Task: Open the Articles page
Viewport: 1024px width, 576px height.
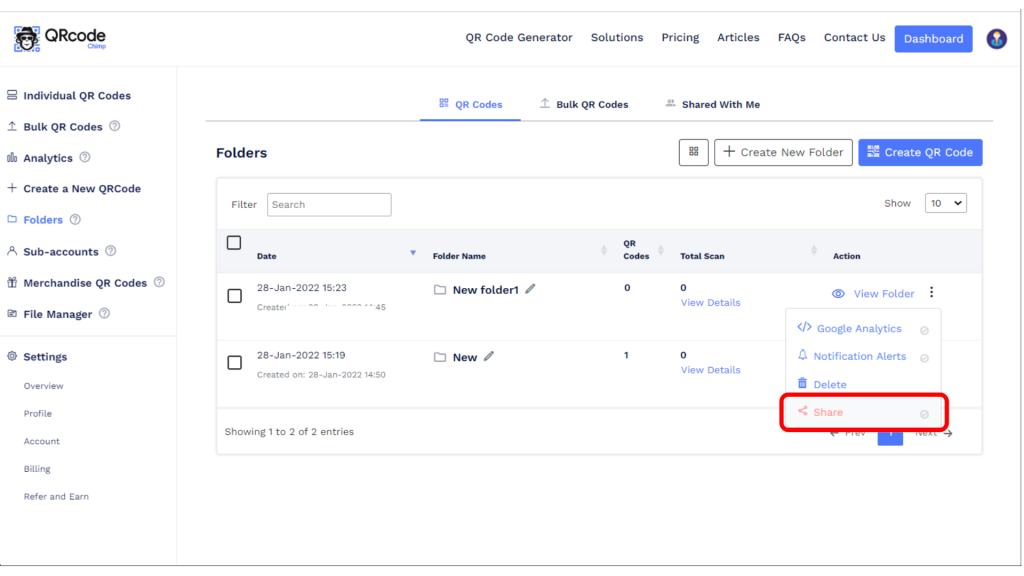Action: pyautogui.click(x=738, y=37)
